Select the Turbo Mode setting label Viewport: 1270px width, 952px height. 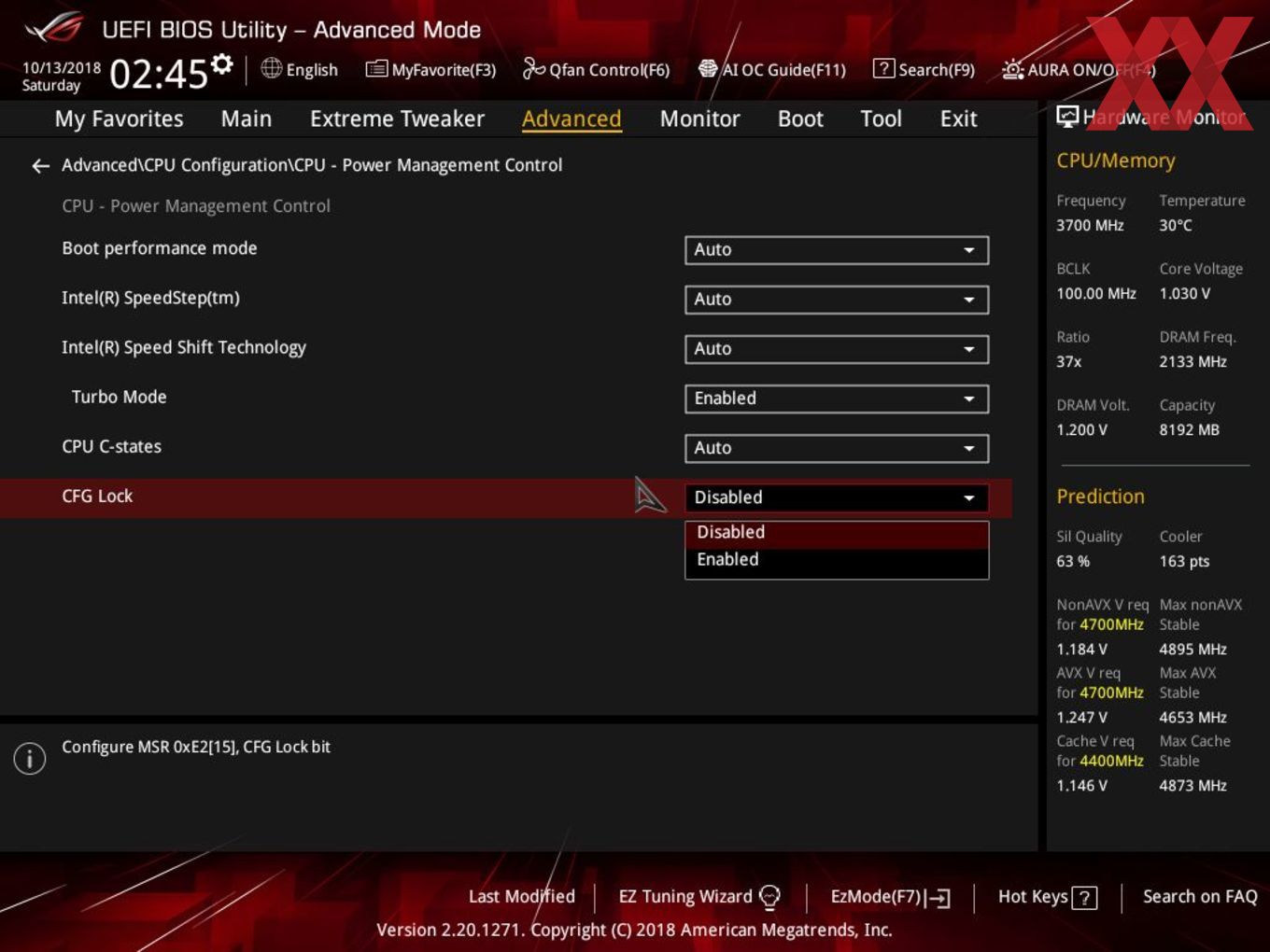(119, 398)
